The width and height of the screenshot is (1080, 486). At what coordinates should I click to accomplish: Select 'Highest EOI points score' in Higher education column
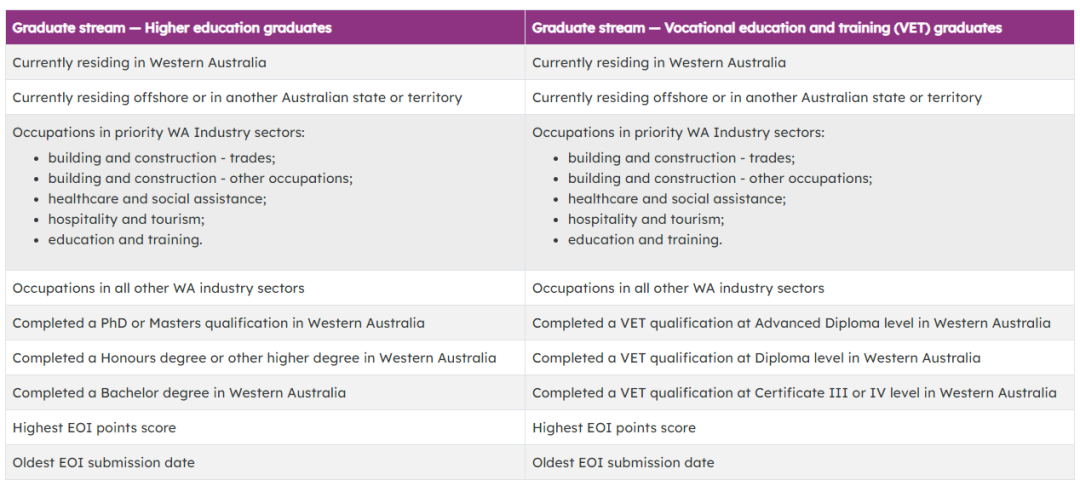click(94, 428)
